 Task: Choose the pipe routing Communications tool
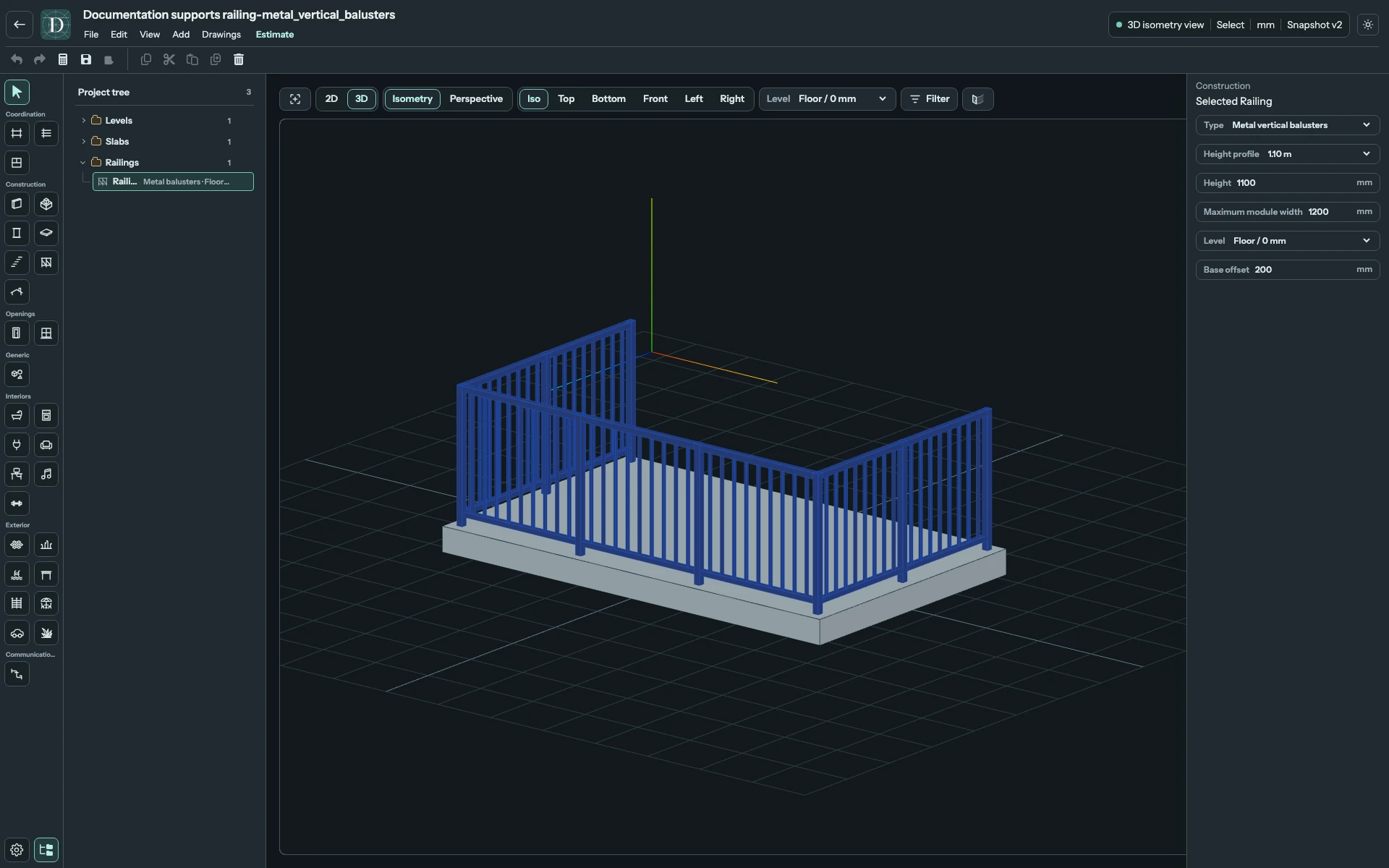click(x=17, y=674)
